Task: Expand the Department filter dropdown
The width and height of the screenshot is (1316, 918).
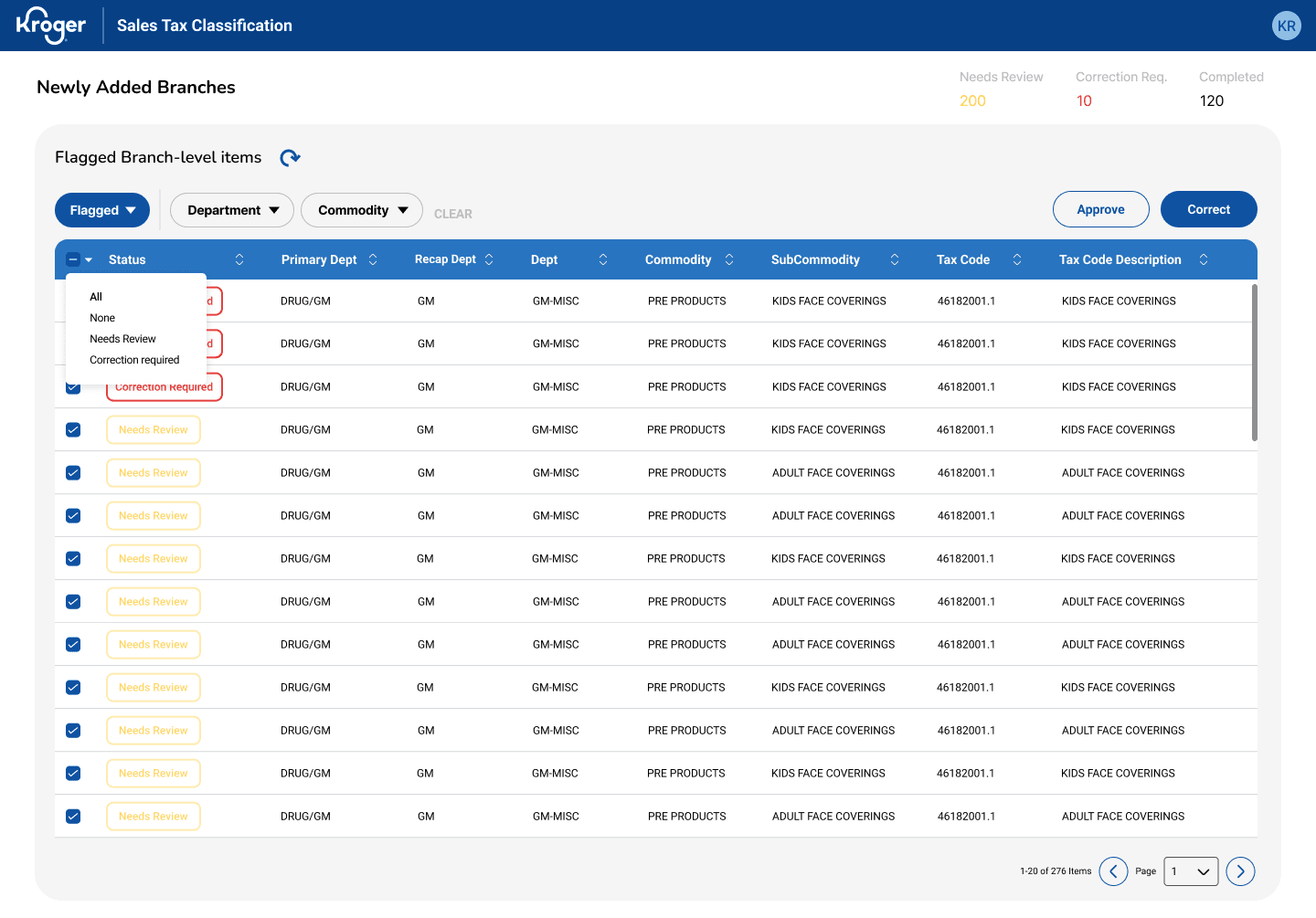Action: [232, 210]
